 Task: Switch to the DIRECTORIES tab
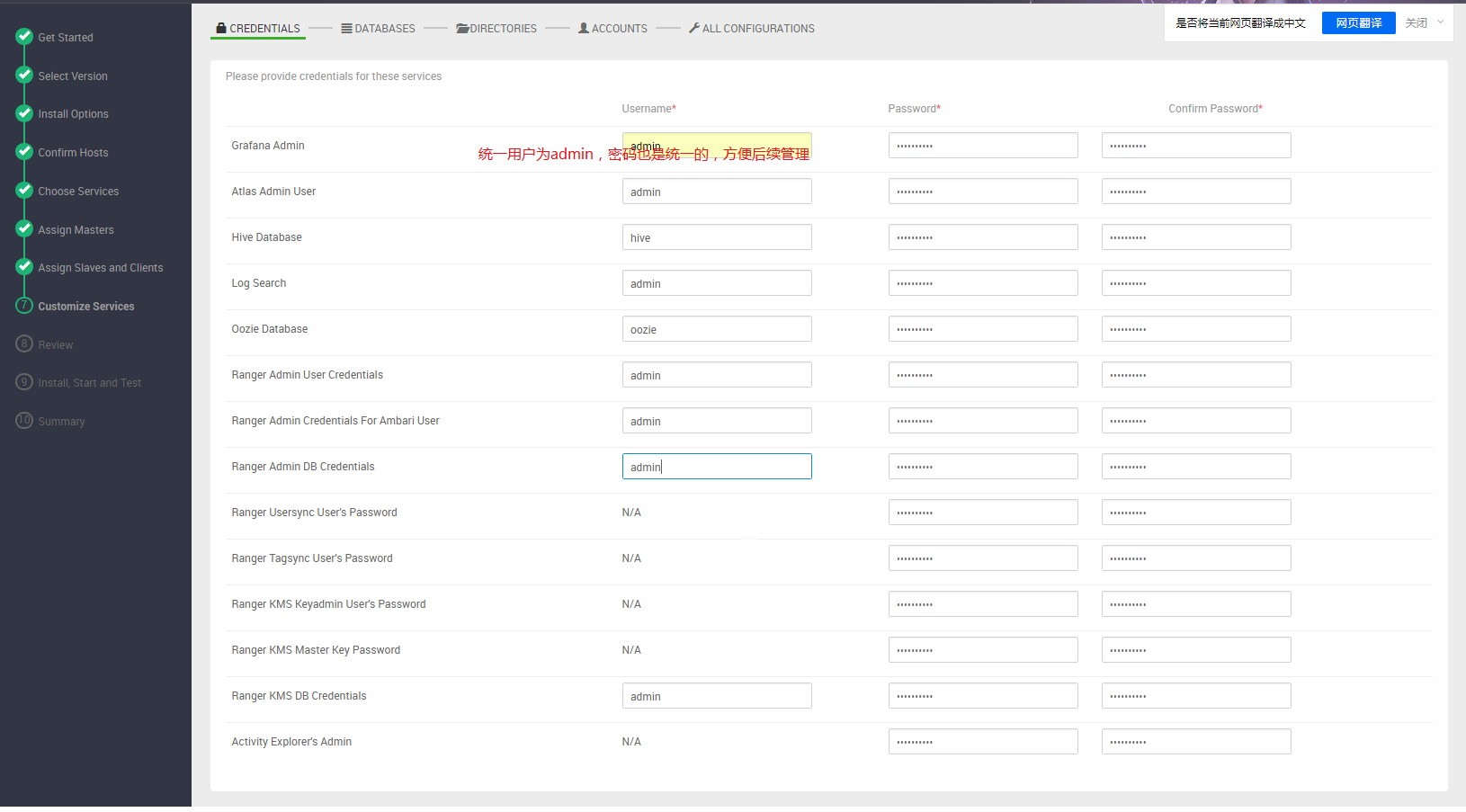(x=496, y=29)
